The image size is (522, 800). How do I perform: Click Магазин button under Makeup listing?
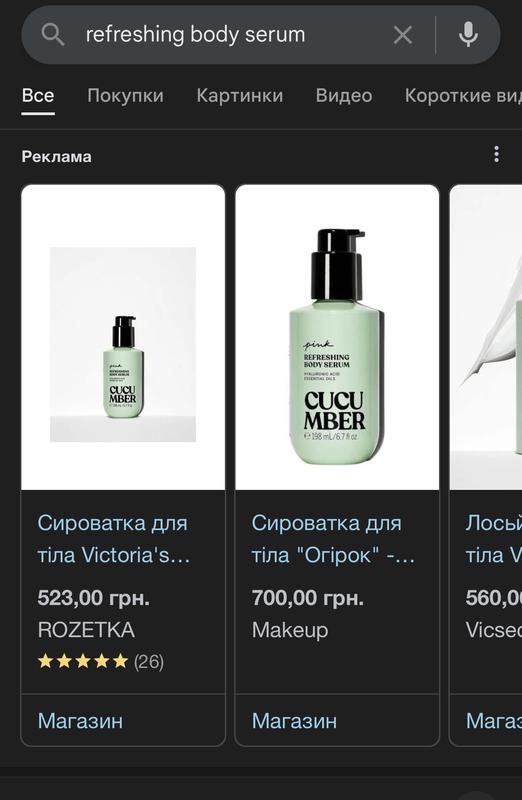(294, 721)
